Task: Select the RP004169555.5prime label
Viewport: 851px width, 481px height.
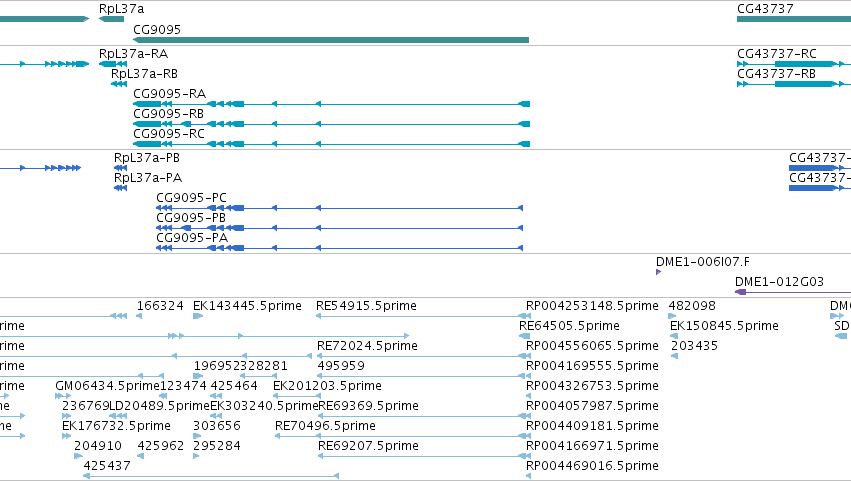Action: tap(592, 366)
